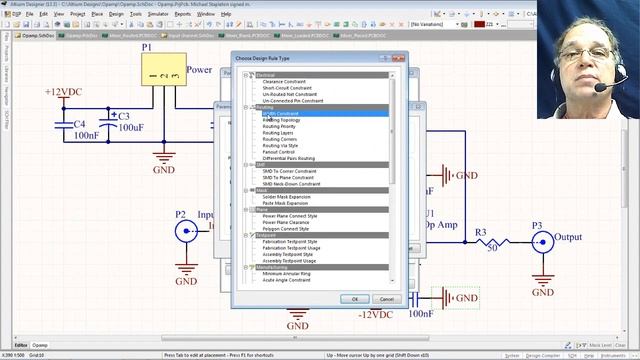The width and height of the screenshot is (640, 360).
Task: Select Fabrication Testpoint Style rule
Action: (289, 242)
